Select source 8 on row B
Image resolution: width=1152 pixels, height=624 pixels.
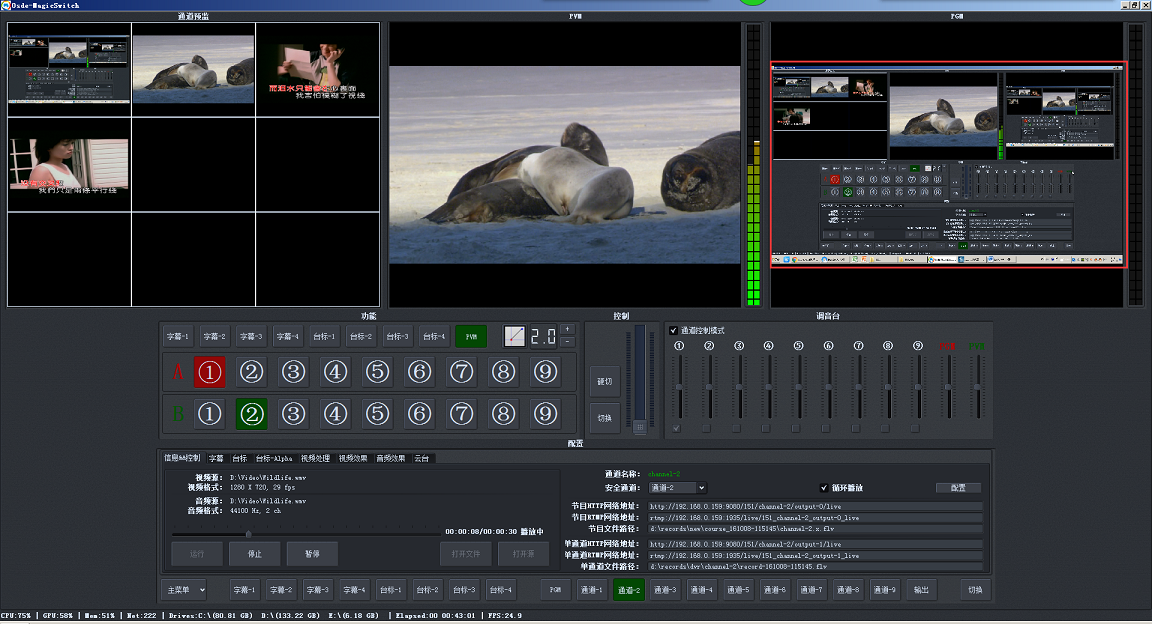(x=503, y=414)
